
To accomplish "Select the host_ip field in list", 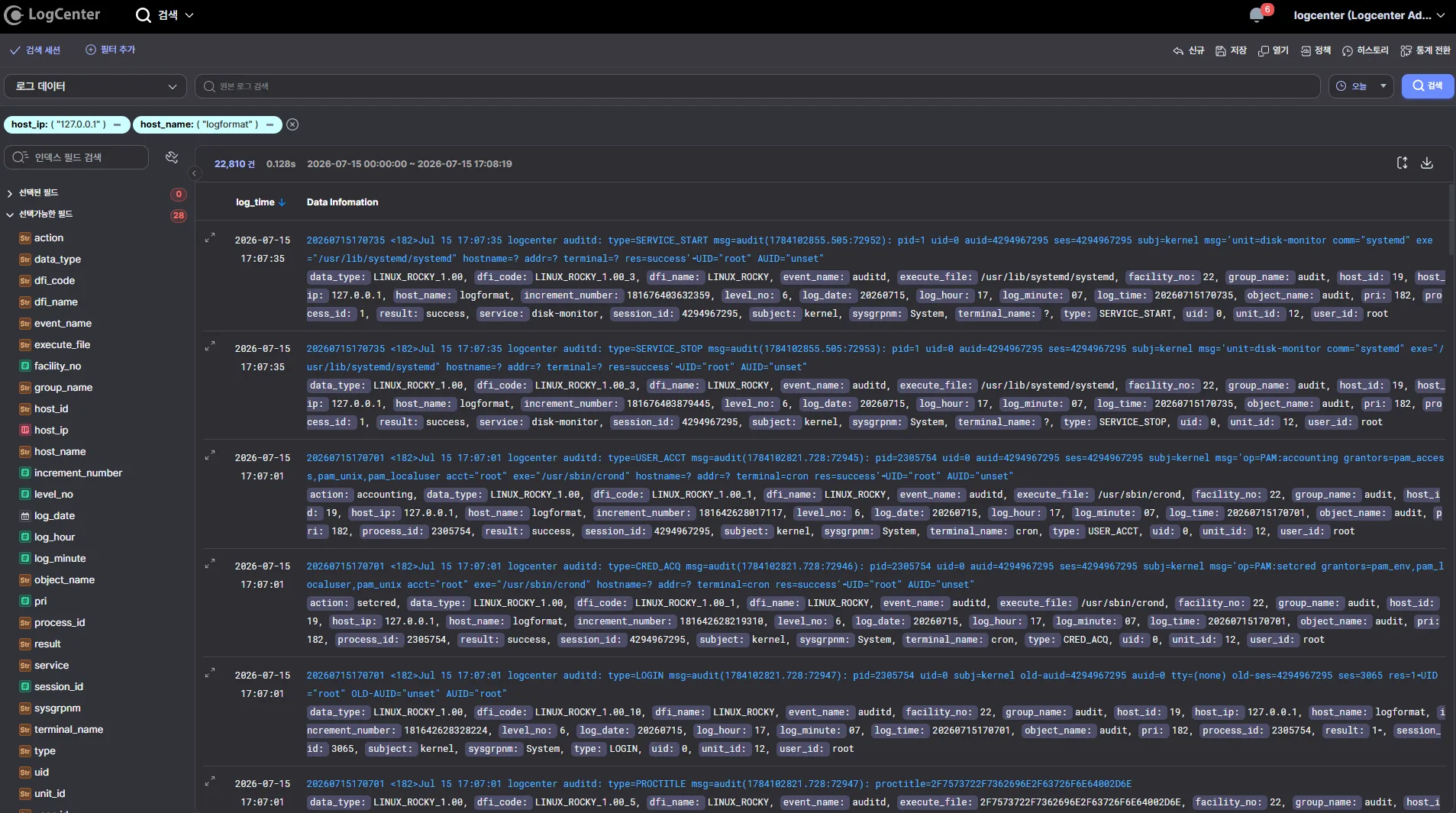I will 51,431.
